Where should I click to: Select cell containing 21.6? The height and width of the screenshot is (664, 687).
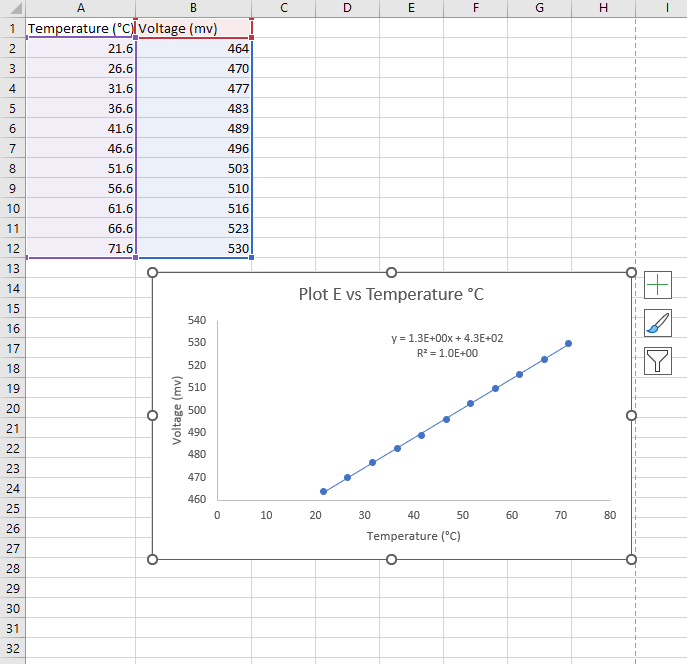point(81,48)
